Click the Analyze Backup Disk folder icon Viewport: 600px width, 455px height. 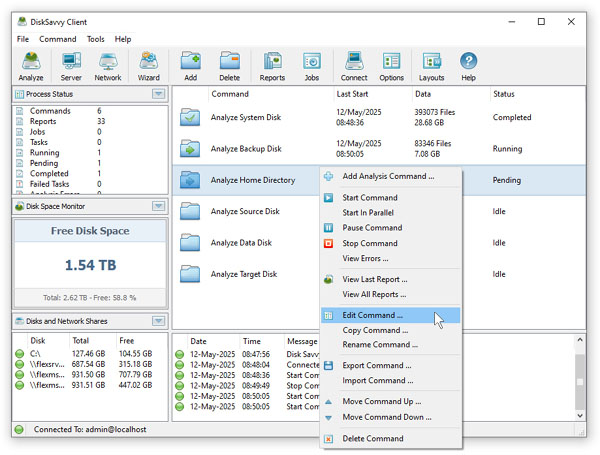point(190,148)
